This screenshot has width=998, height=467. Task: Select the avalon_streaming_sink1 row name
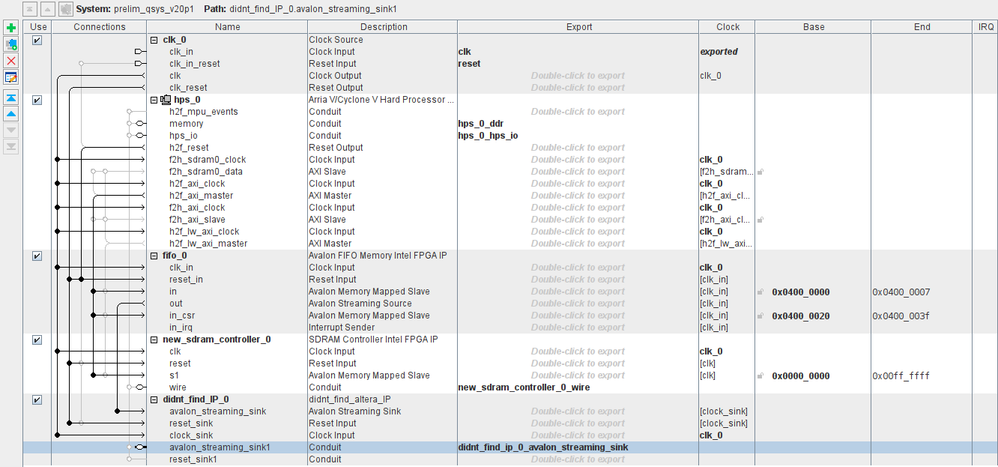[220, 447]
